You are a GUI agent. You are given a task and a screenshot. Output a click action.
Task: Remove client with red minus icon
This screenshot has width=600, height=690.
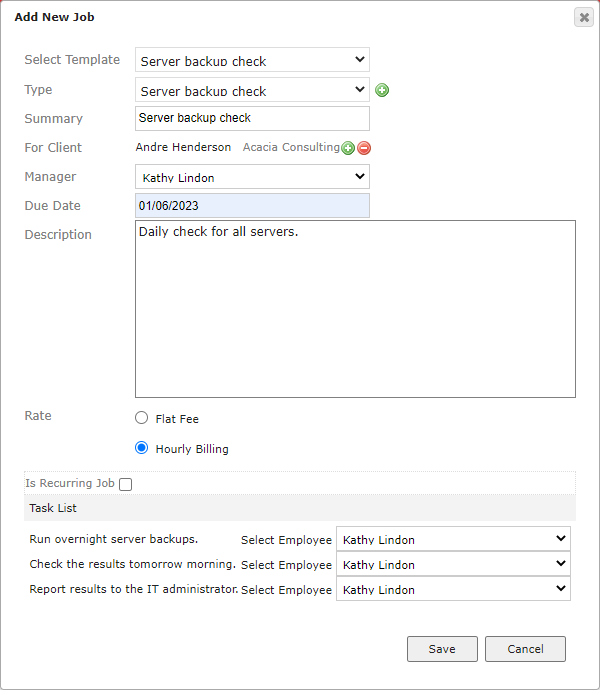364,148
